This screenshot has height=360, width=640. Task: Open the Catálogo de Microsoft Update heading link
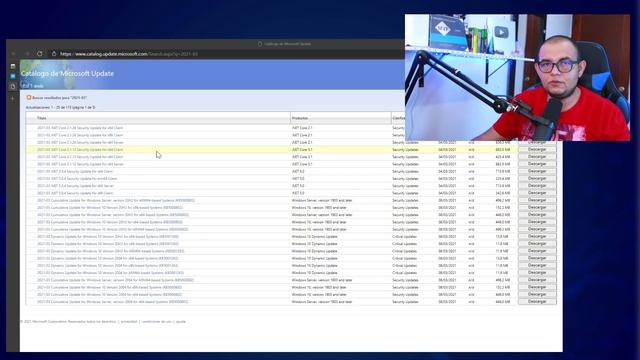[x=67, y=73]
